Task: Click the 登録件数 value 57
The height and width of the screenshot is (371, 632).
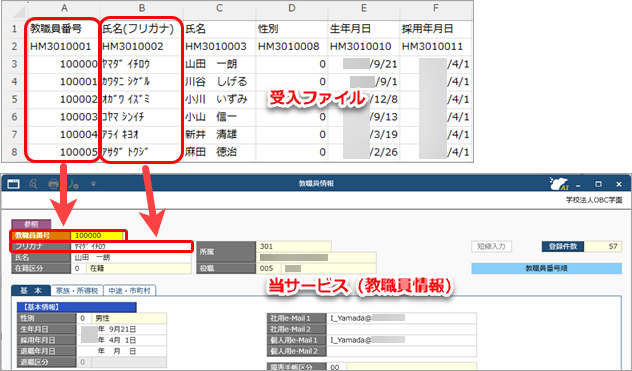Action: click(x=603, y=246)
